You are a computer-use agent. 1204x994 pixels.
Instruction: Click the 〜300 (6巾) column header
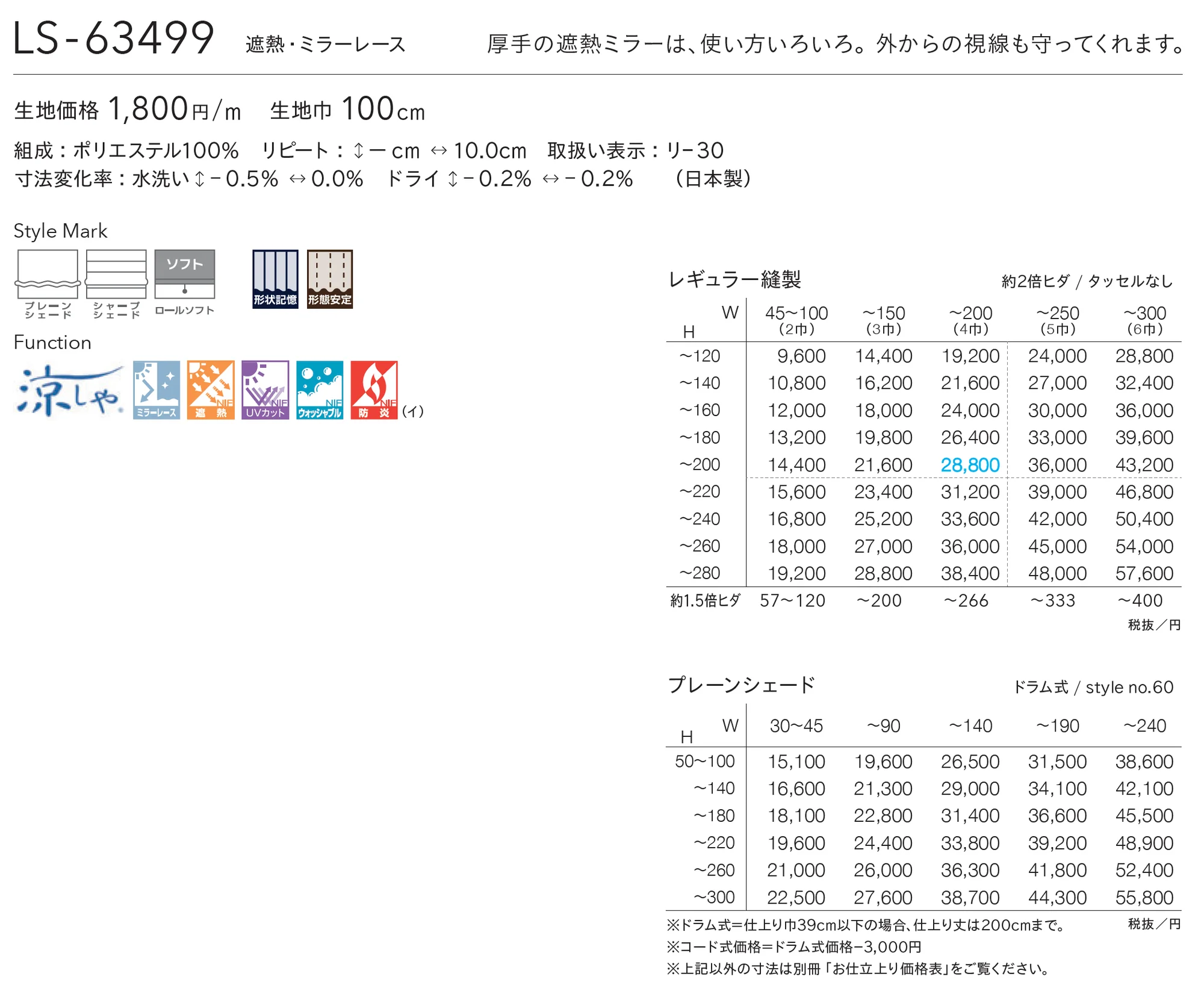point(1144,320)
